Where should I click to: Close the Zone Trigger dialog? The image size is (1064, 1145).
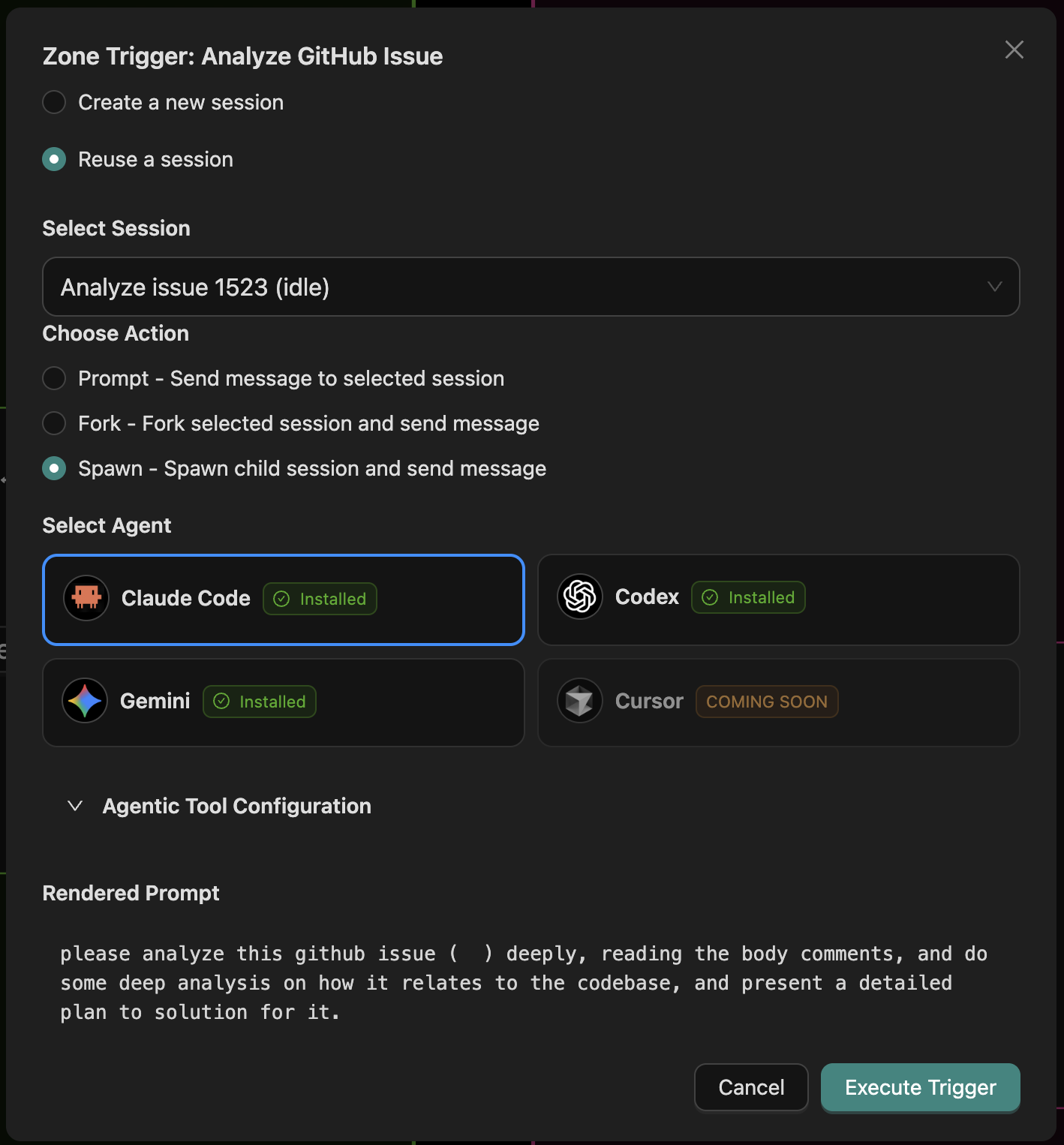(1014, 50)
